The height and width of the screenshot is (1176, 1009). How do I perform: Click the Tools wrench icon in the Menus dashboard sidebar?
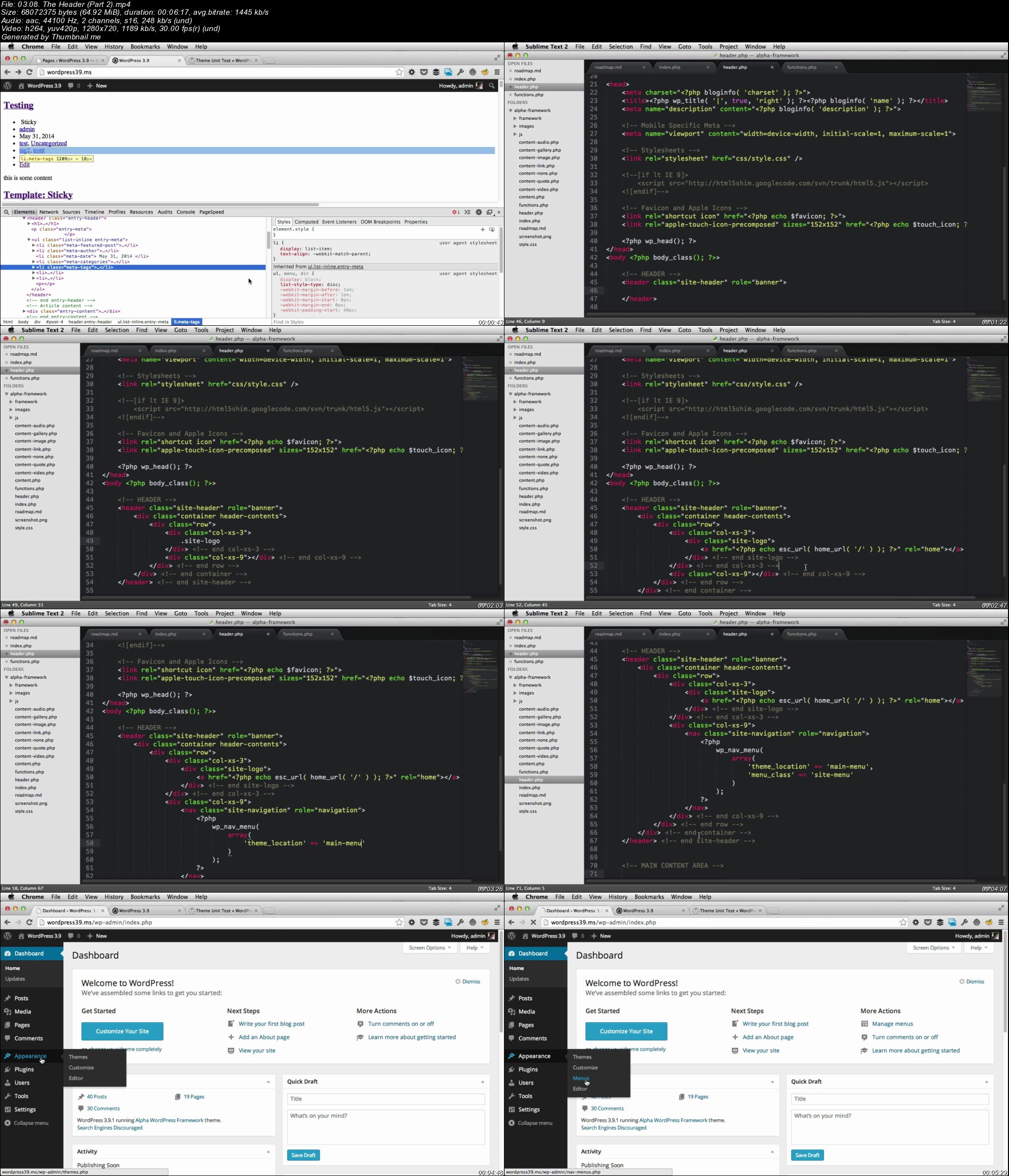512,1096
